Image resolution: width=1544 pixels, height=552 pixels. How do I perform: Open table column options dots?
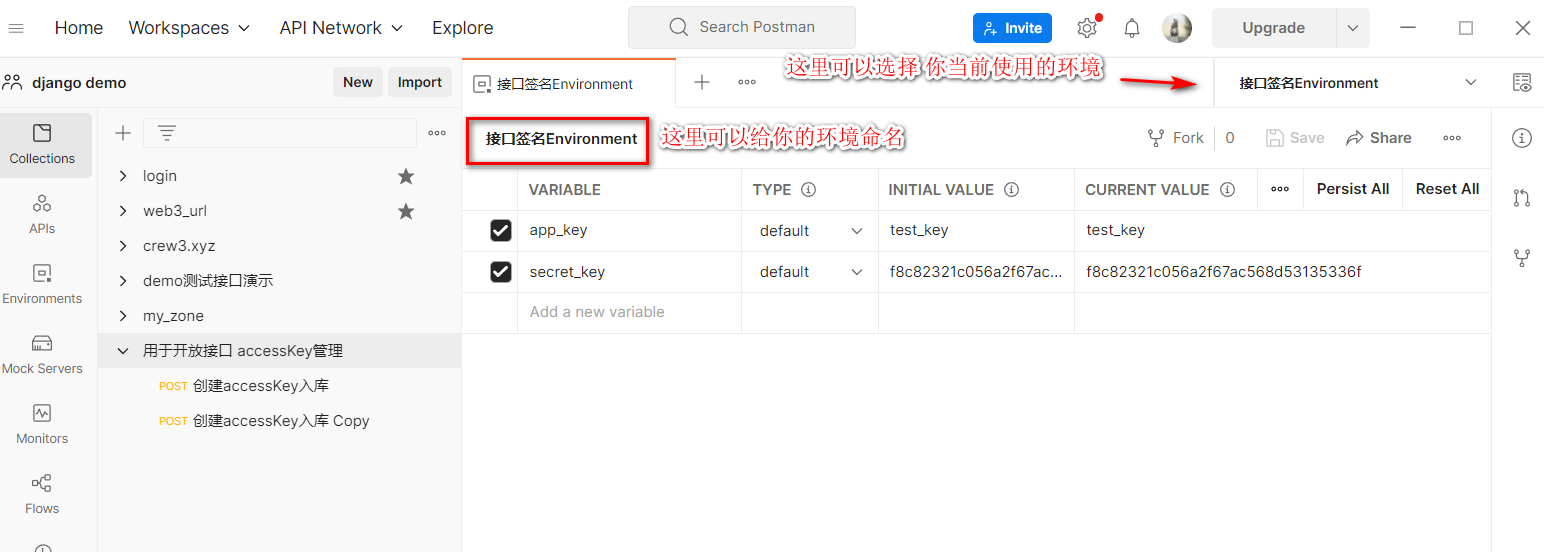(1280, 189)
